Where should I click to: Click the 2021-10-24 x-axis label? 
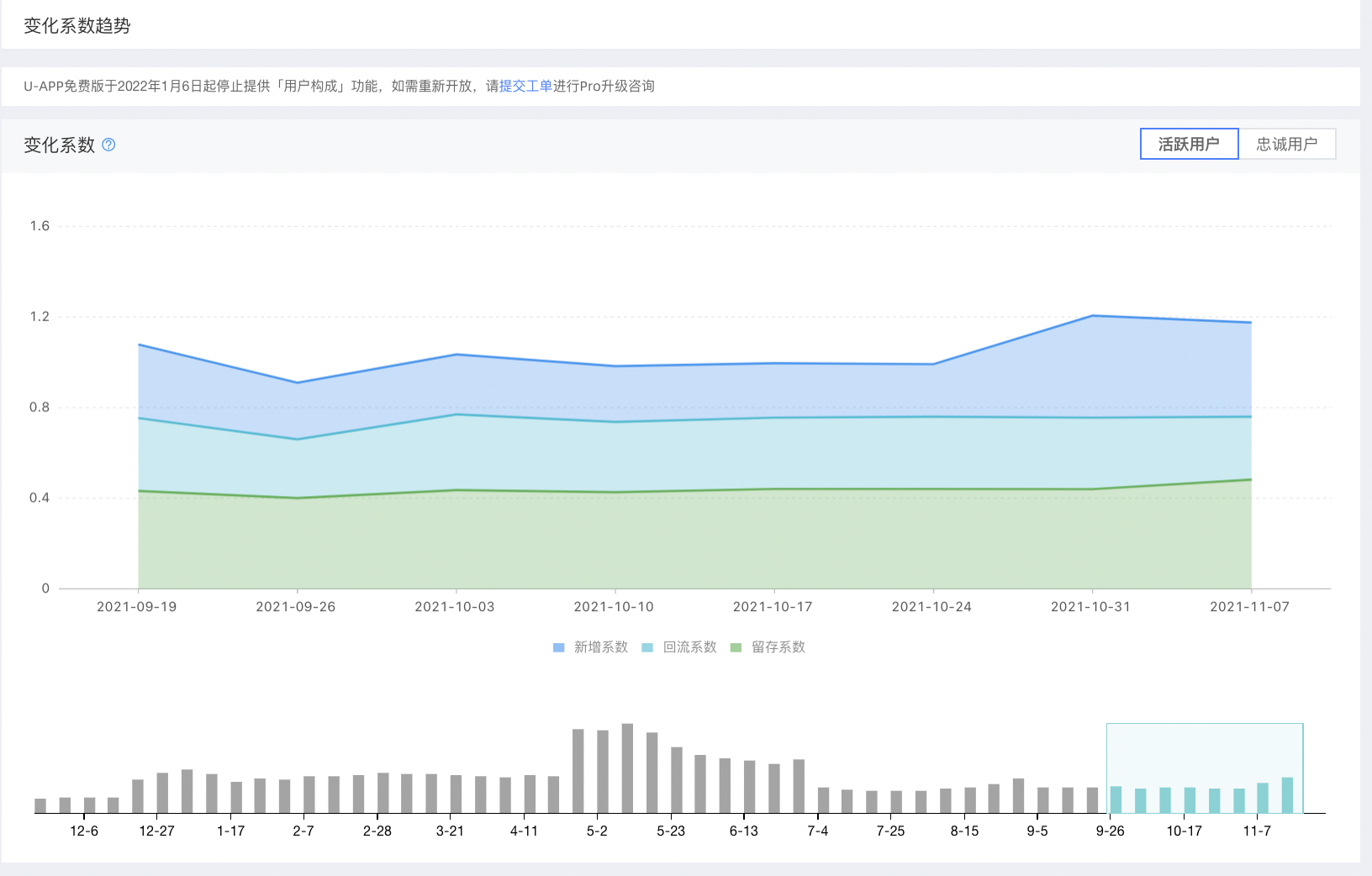coord(931,607)
